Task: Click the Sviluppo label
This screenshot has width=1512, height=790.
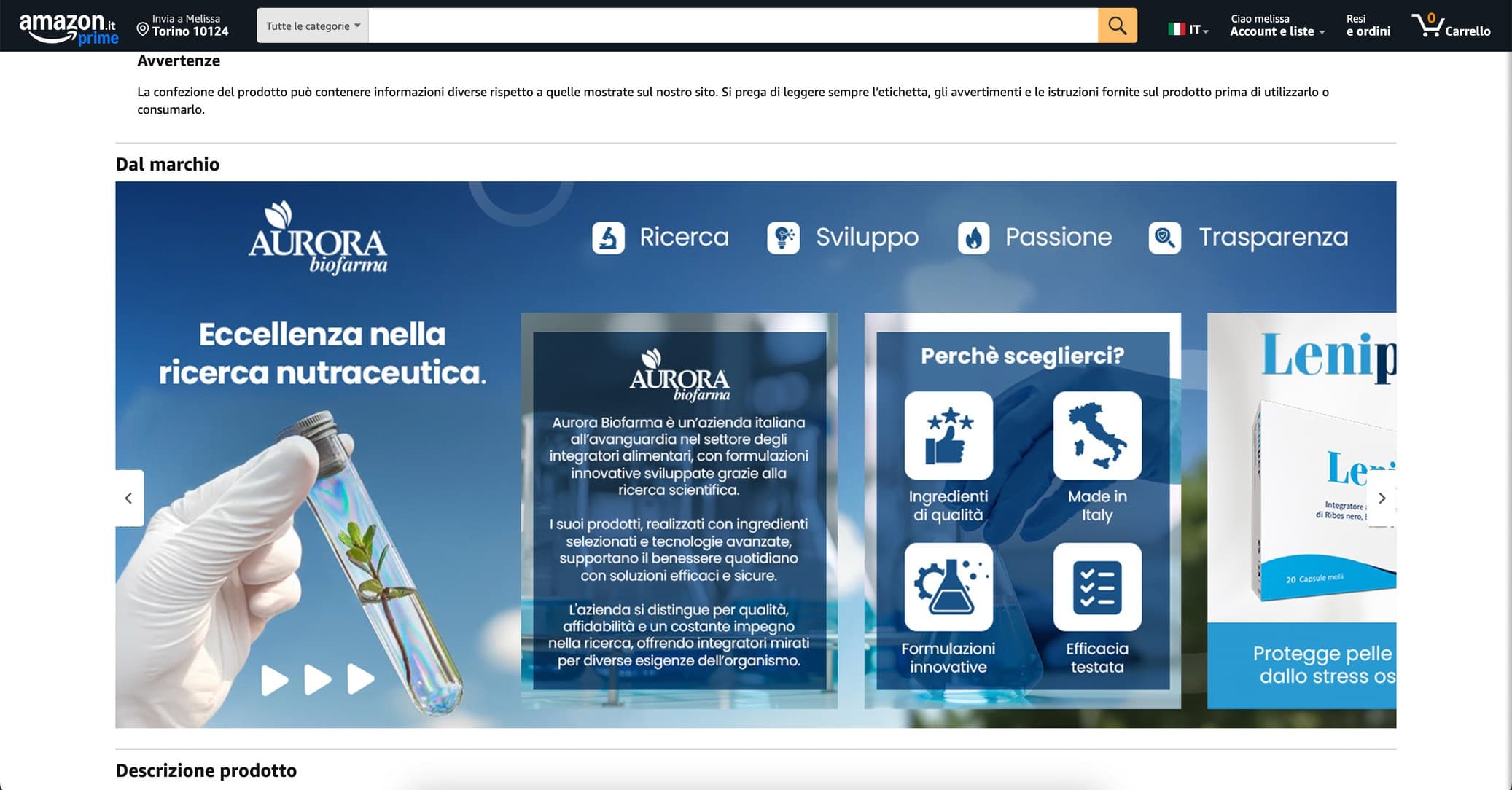Action: coord(867,238)
